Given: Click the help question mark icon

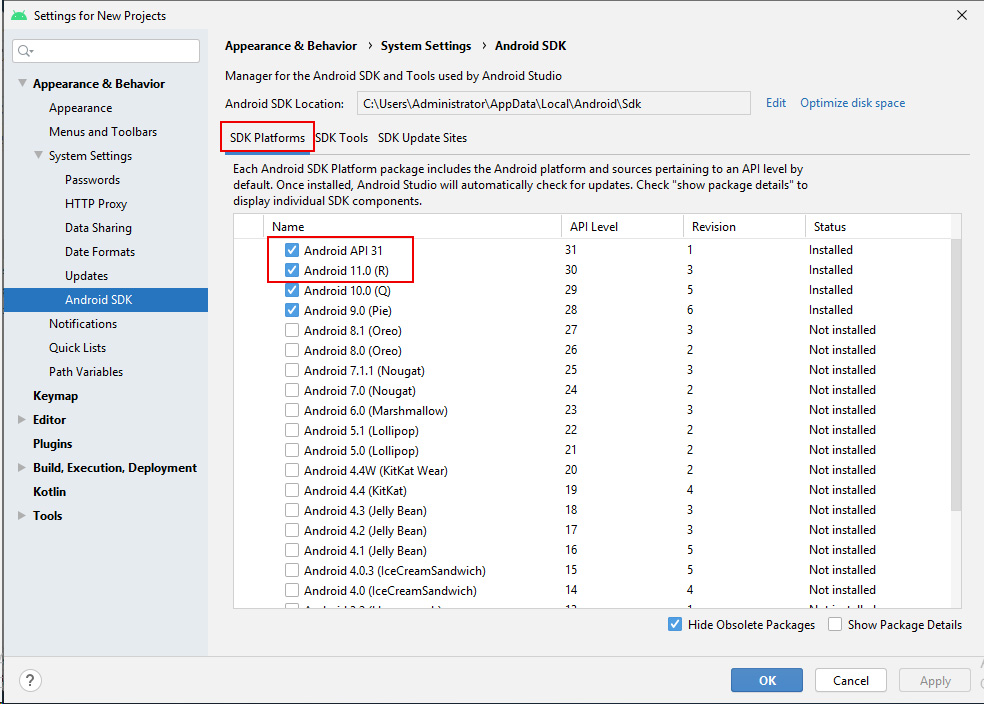Looking at the screenshot, I should coord(30,680).
